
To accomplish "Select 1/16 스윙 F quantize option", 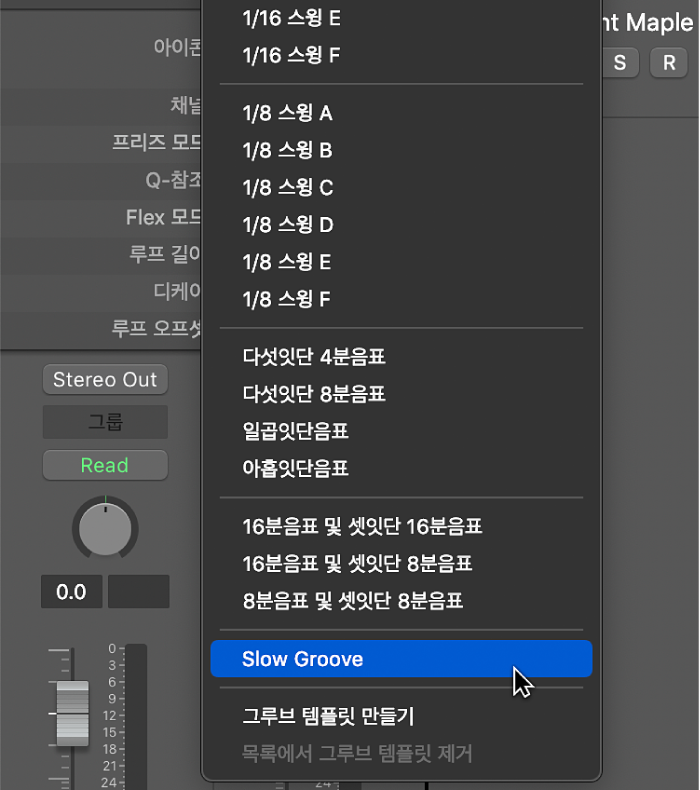I will pos(401,55).
